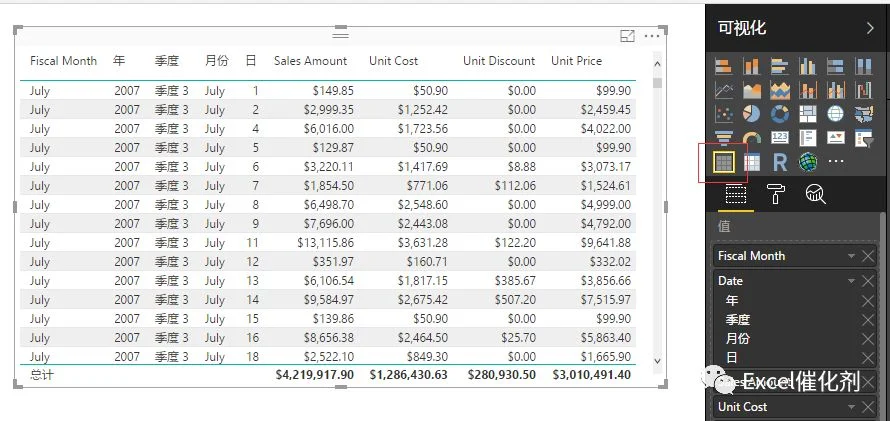Image resolution: width=890 pixels, height=421 pixels.
Task: Sort by Unit Price column header
Action: pyautogui.click(x=577, y=61)
